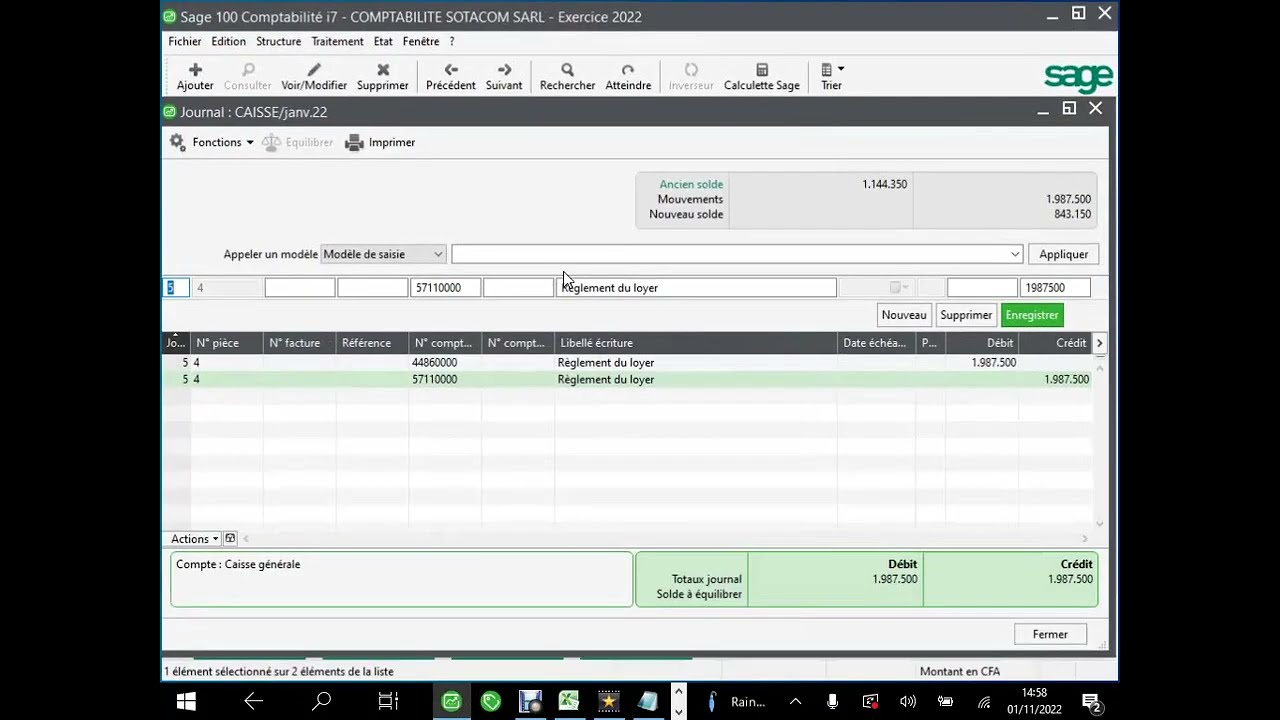The width and height of the screenshot is (1280, 720).
Task: Open Voir/Modifier pencil tool
Action: pos(314,70)
